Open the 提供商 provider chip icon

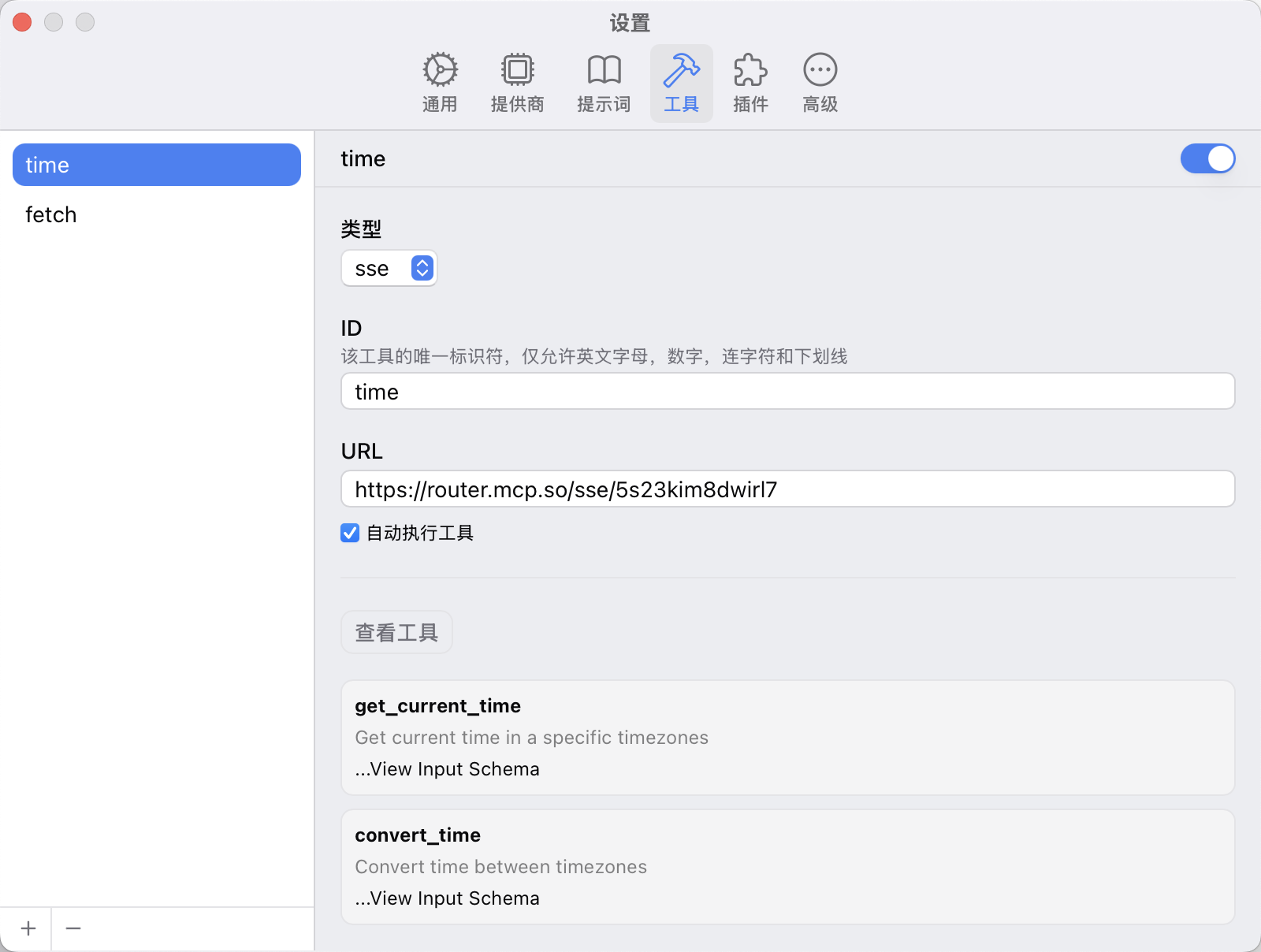click(517, 71)
